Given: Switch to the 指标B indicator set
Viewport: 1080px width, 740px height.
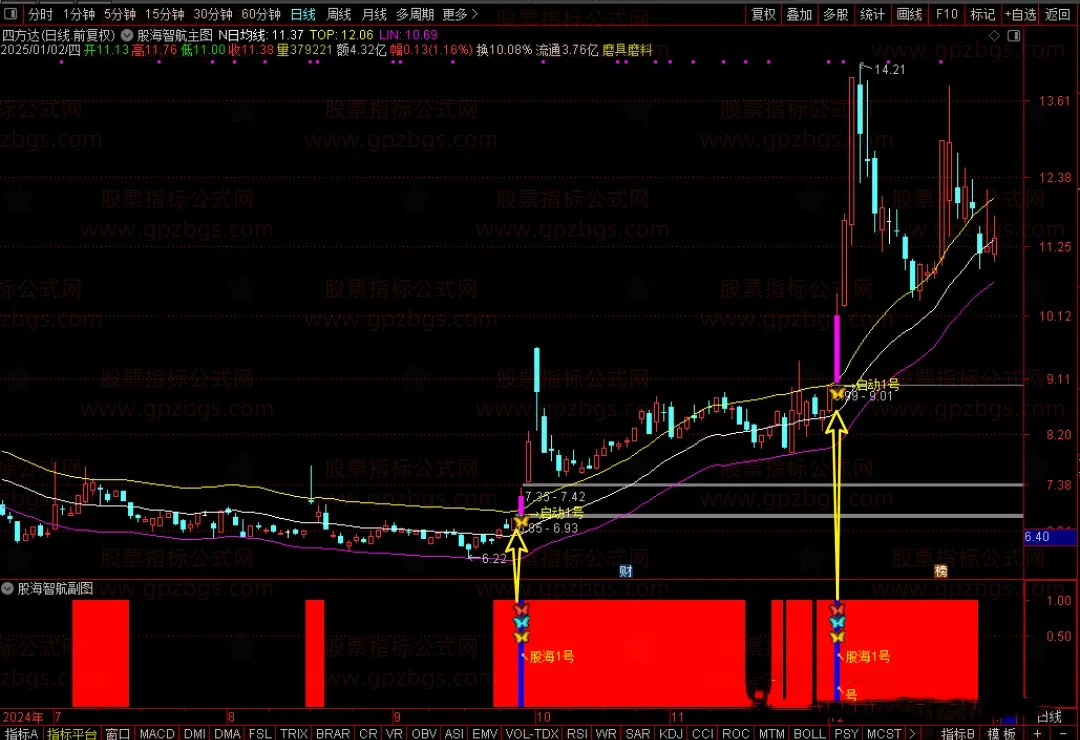Looking at the screenshot, I should click(957, 733).
